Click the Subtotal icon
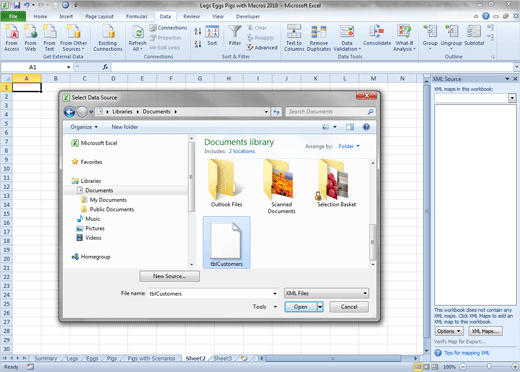The image size is (520, 372). (474, 36)
